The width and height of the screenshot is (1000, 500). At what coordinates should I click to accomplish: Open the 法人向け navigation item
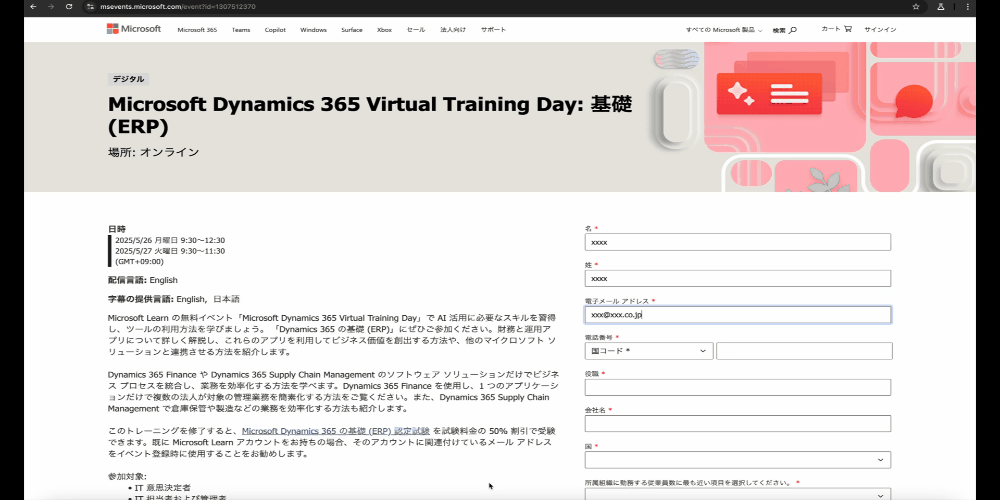453,30
